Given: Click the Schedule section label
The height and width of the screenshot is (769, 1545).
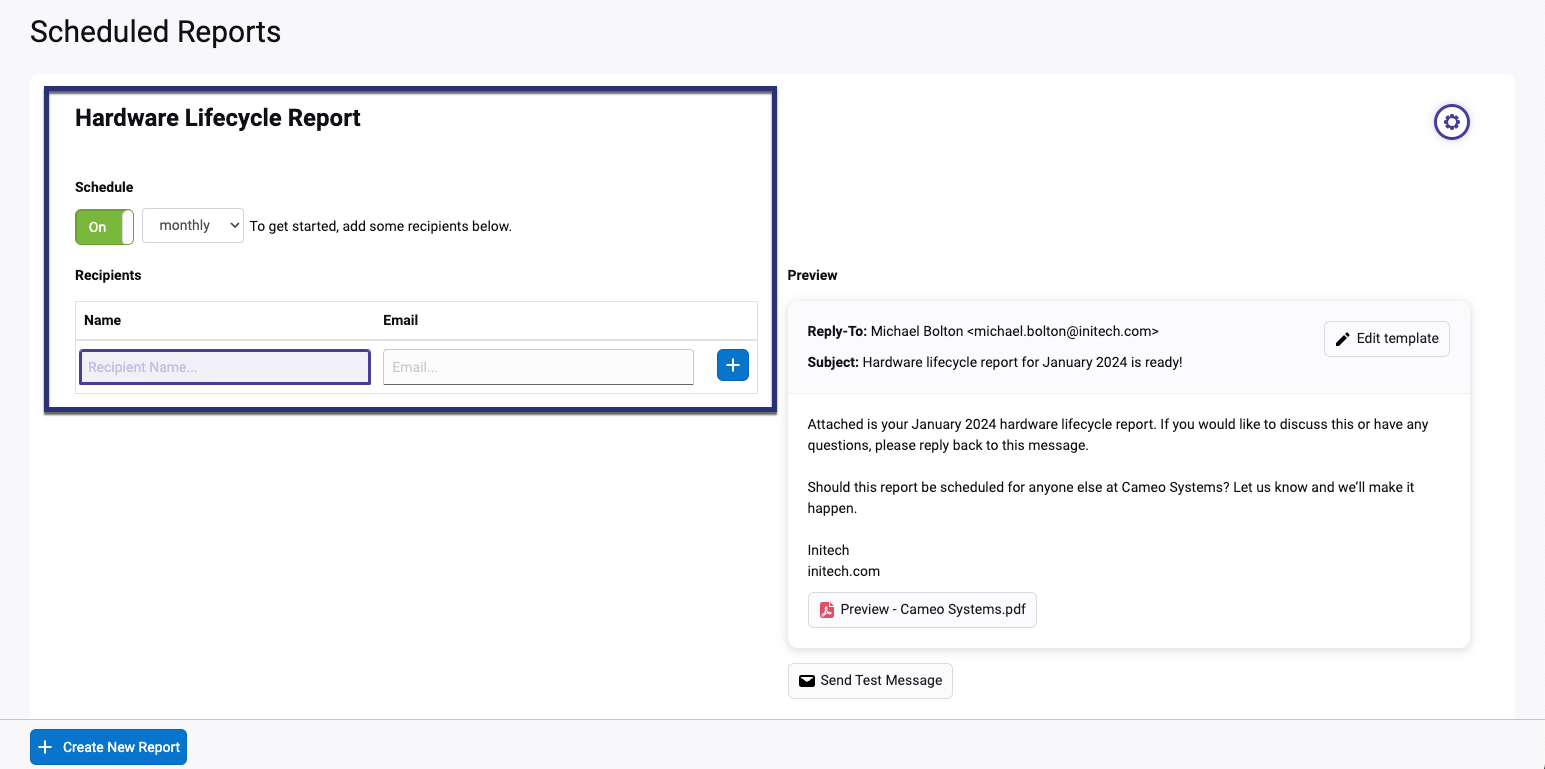Looking at the screenshot, I should click(x=104, y=187).
